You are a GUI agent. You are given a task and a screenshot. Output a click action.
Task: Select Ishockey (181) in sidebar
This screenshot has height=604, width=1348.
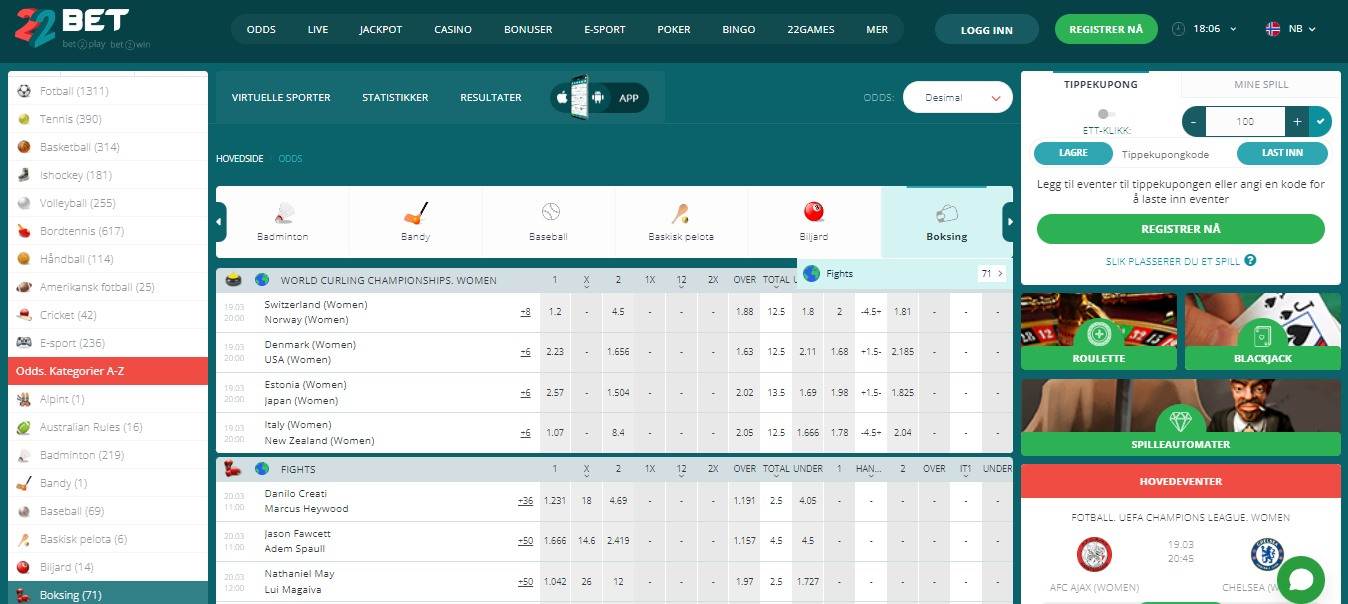click(108, 175)
